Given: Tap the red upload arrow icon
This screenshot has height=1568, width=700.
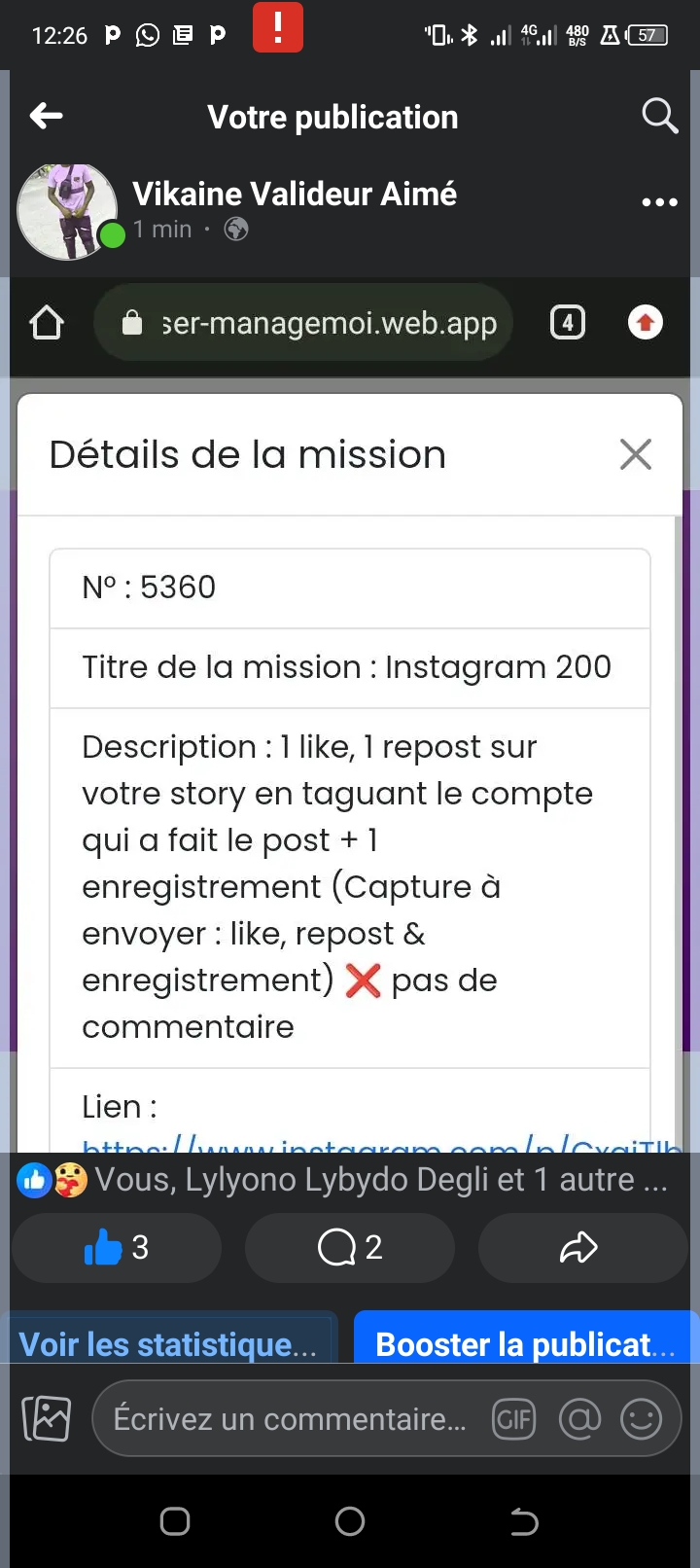Looking at the screenshot, I should (x=646, y=323).
